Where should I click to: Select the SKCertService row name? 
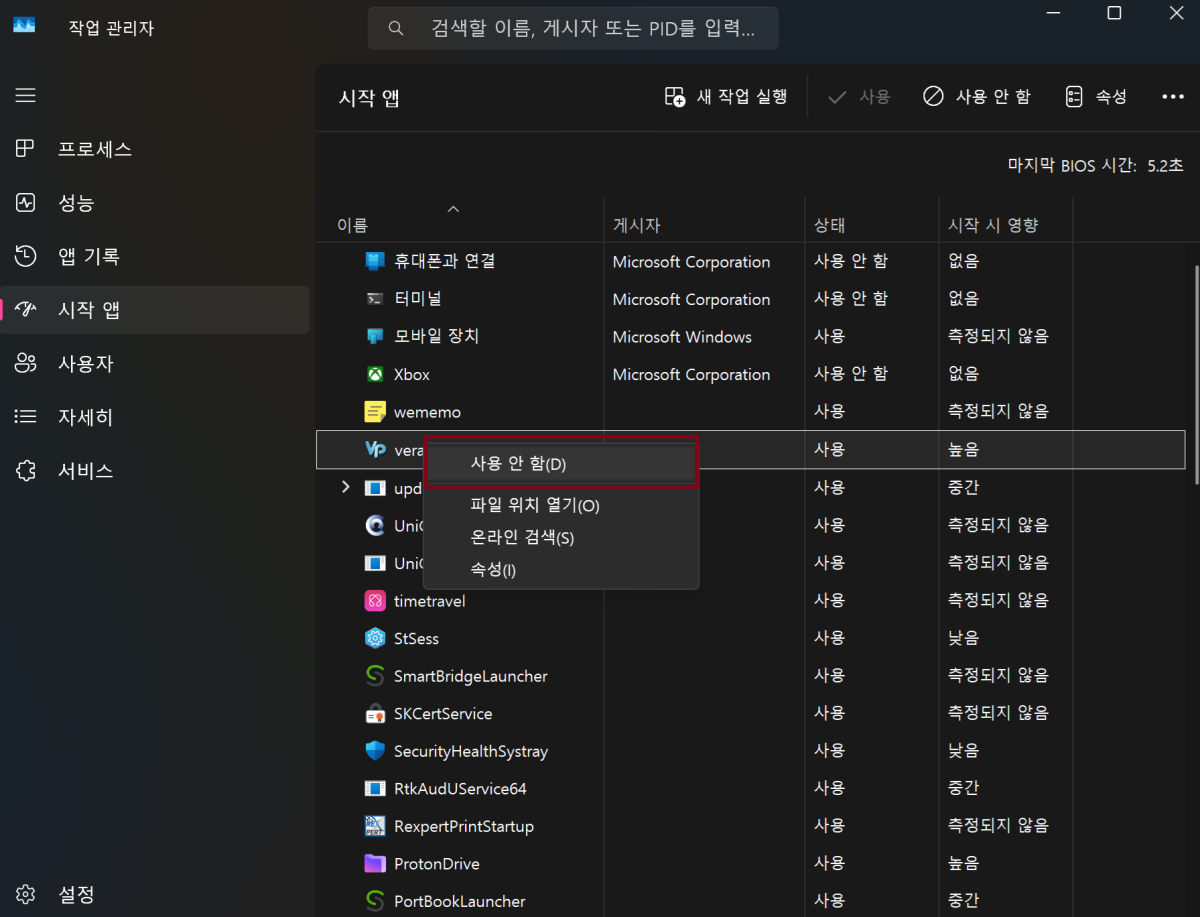(x=443, y=714)
